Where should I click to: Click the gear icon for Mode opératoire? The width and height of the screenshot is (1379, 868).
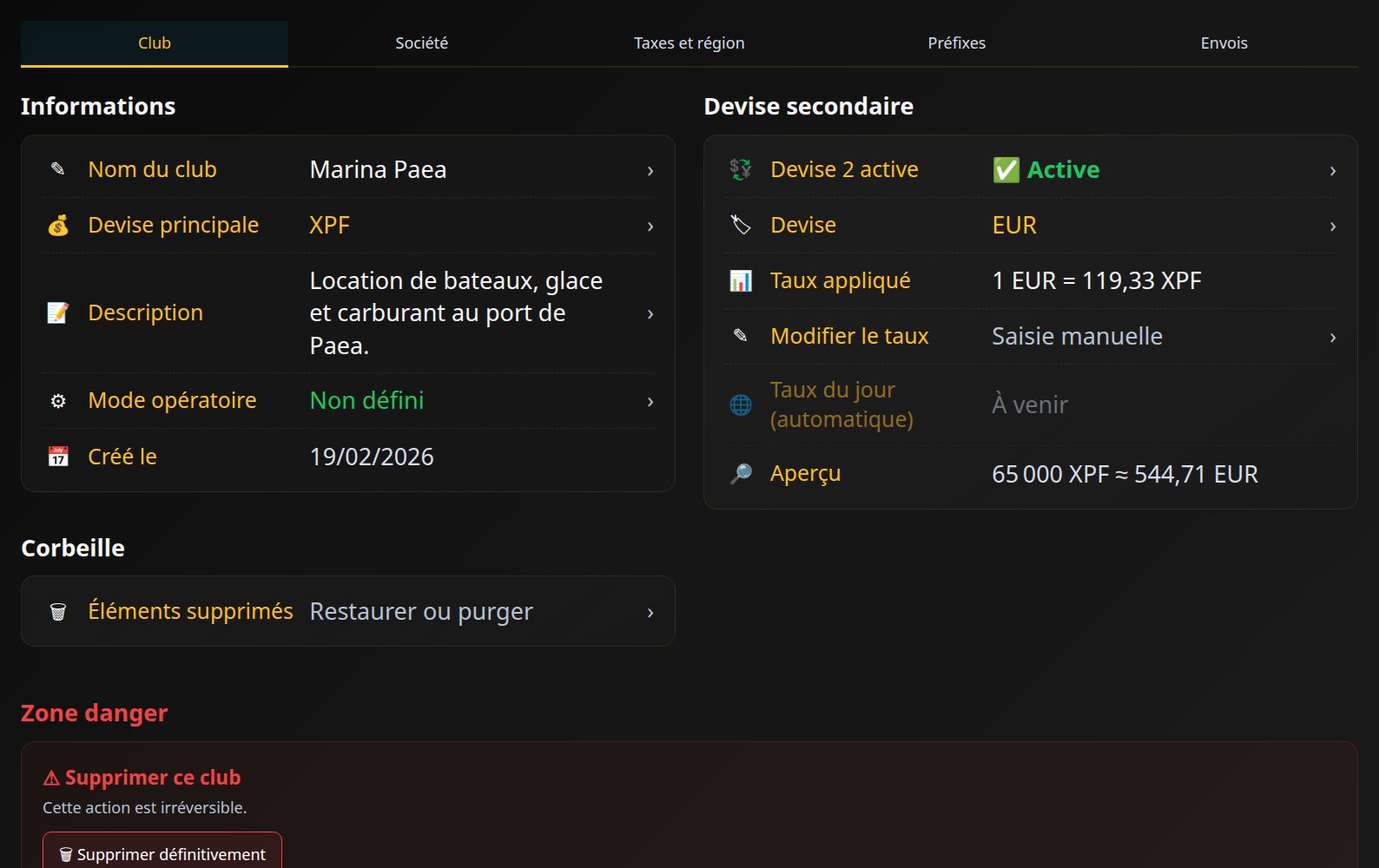click(x=58, y=401)
